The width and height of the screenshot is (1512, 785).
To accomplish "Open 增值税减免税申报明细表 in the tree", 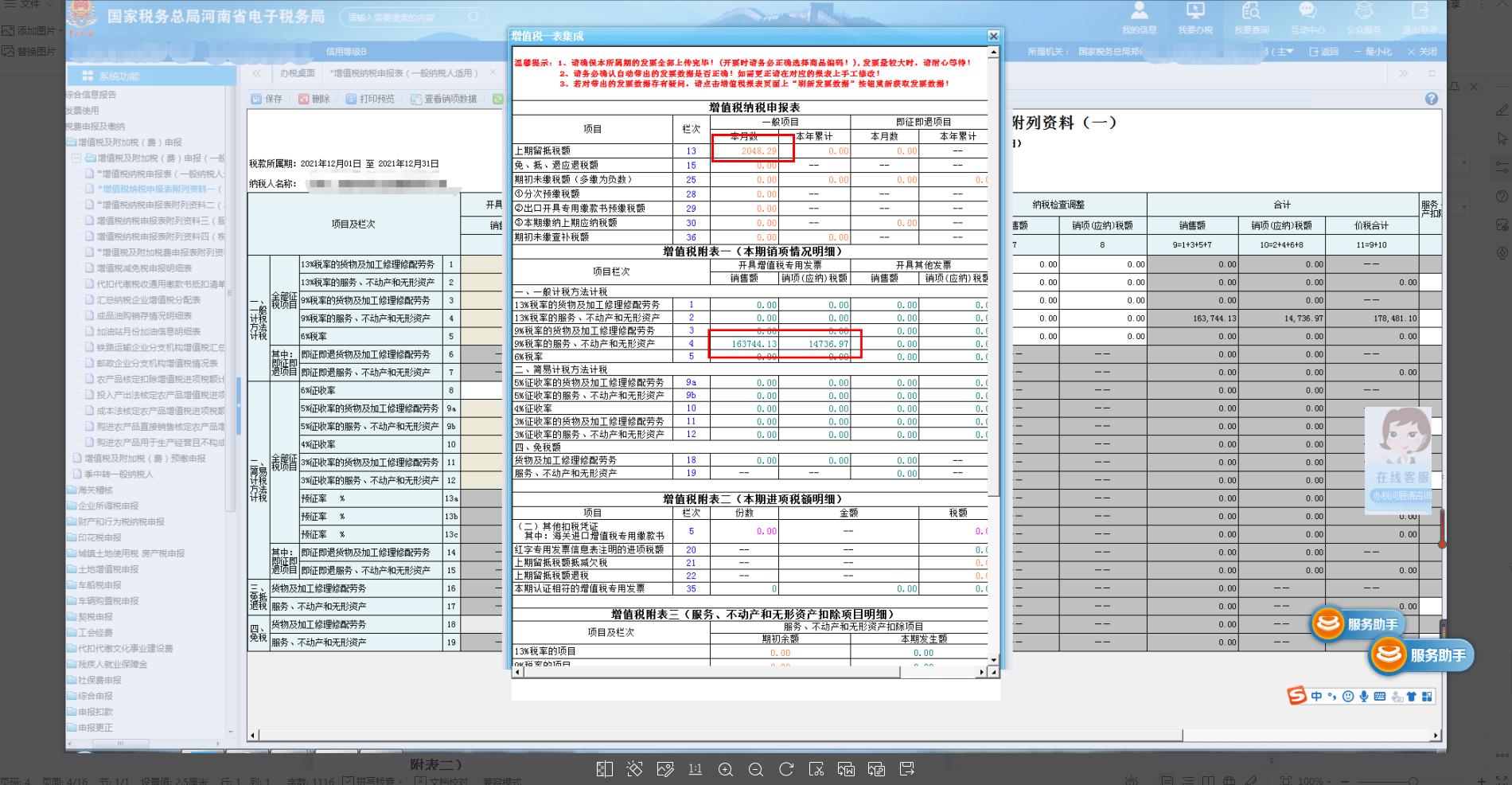I will point(144,268).
